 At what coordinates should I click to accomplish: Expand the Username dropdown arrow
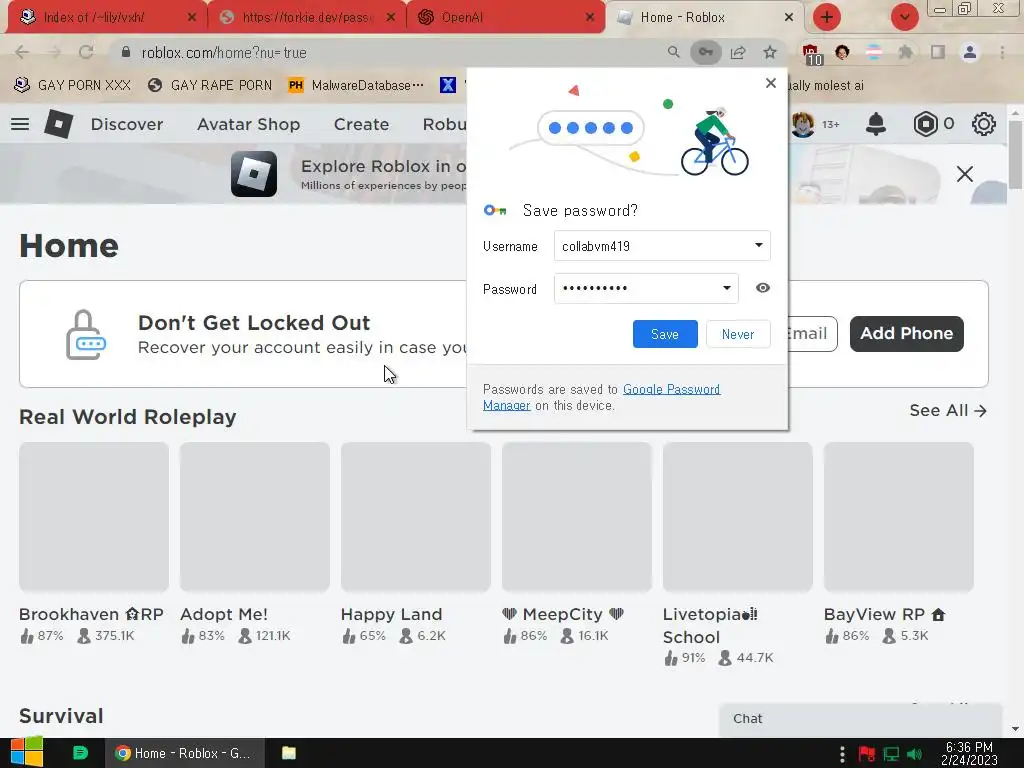tap(758, 246)
